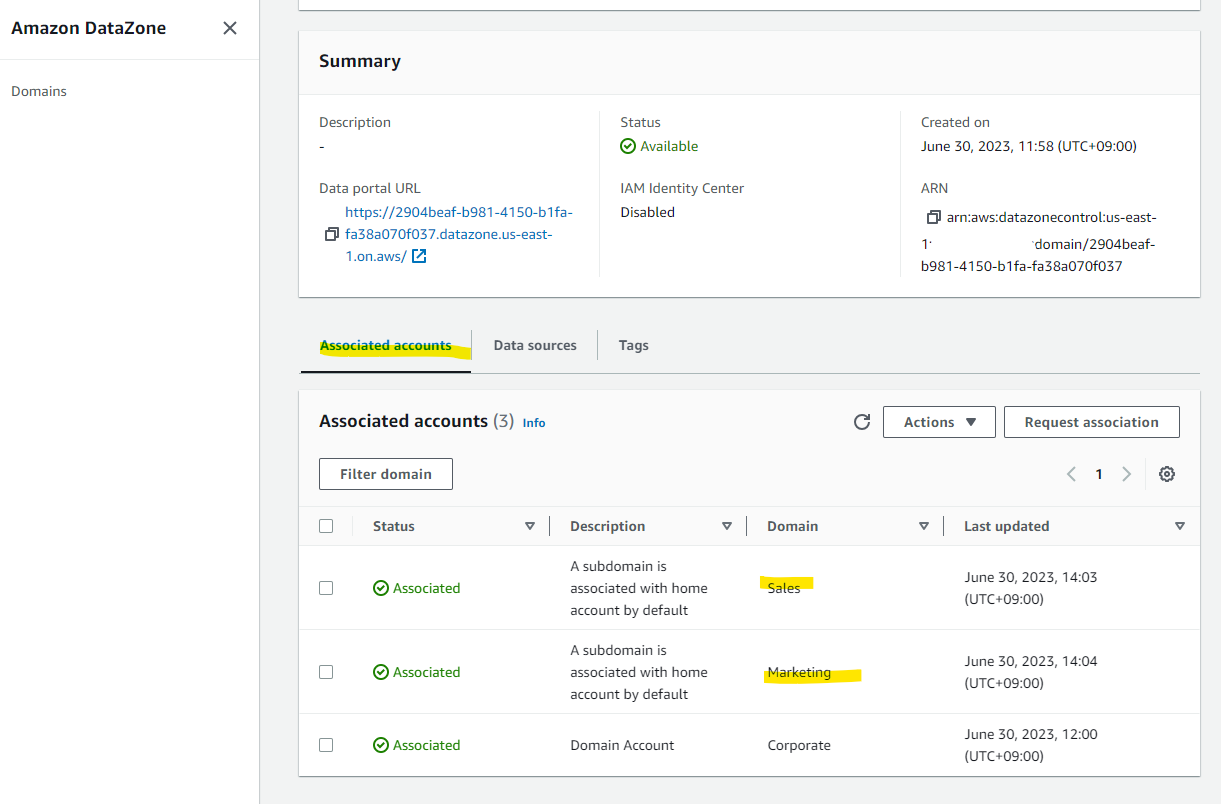This screenshot has height=804, width=1221.
Task: Go to next page of accounts
Action: click(1127, 474)
